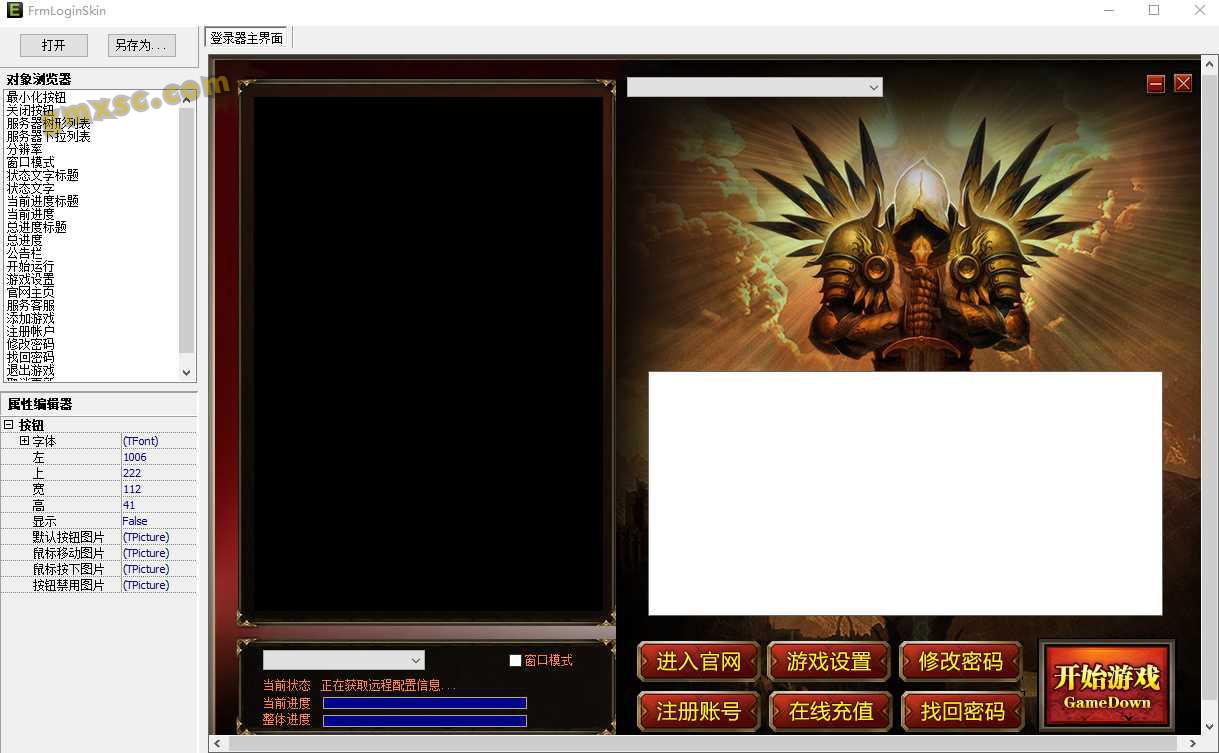Select 注册帐户 in the object list
1219x753 pixels.
(x=30, y=331)
